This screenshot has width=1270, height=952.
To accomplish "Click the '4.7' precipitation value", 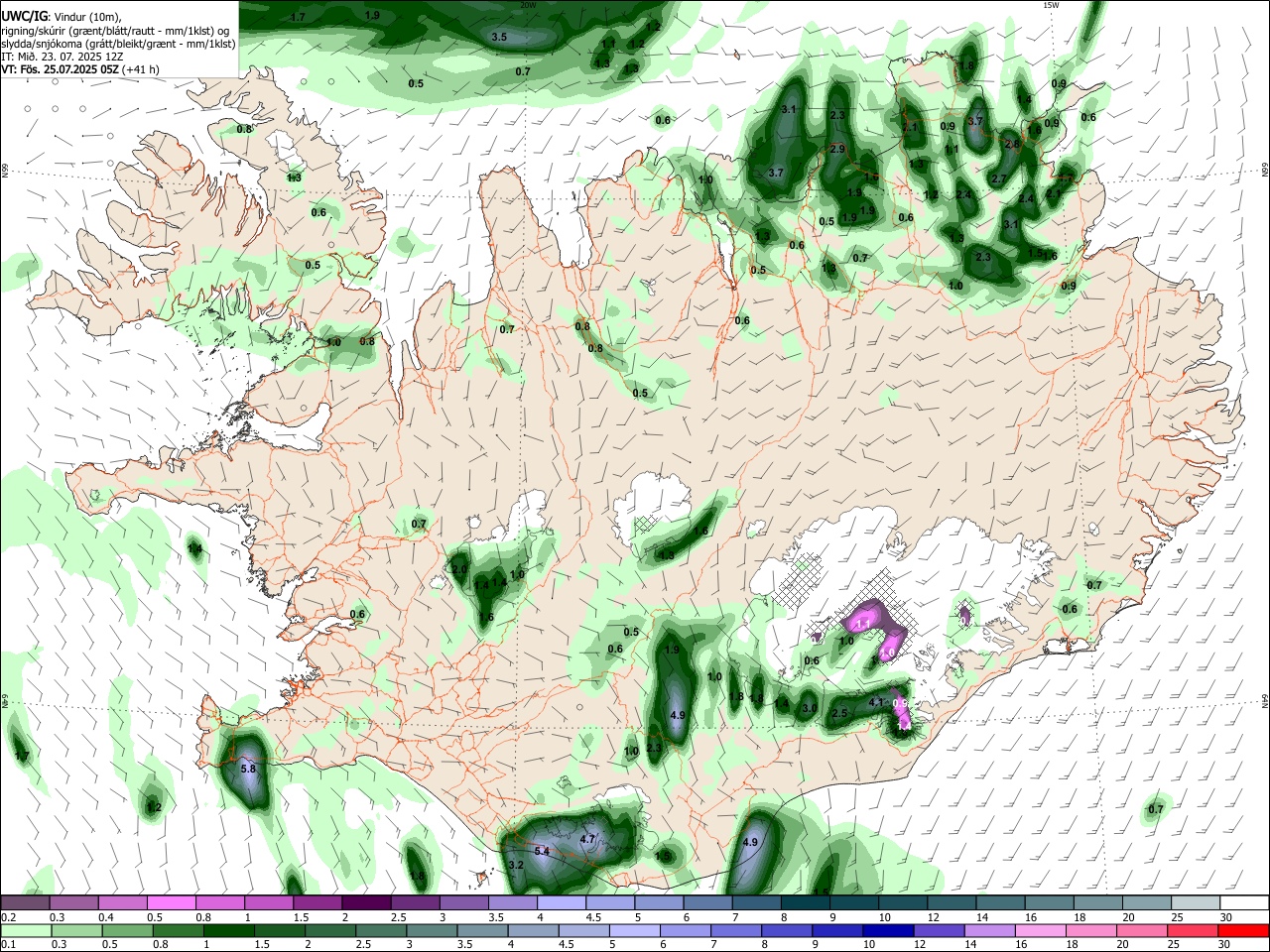I will click(x=587, y=839).
